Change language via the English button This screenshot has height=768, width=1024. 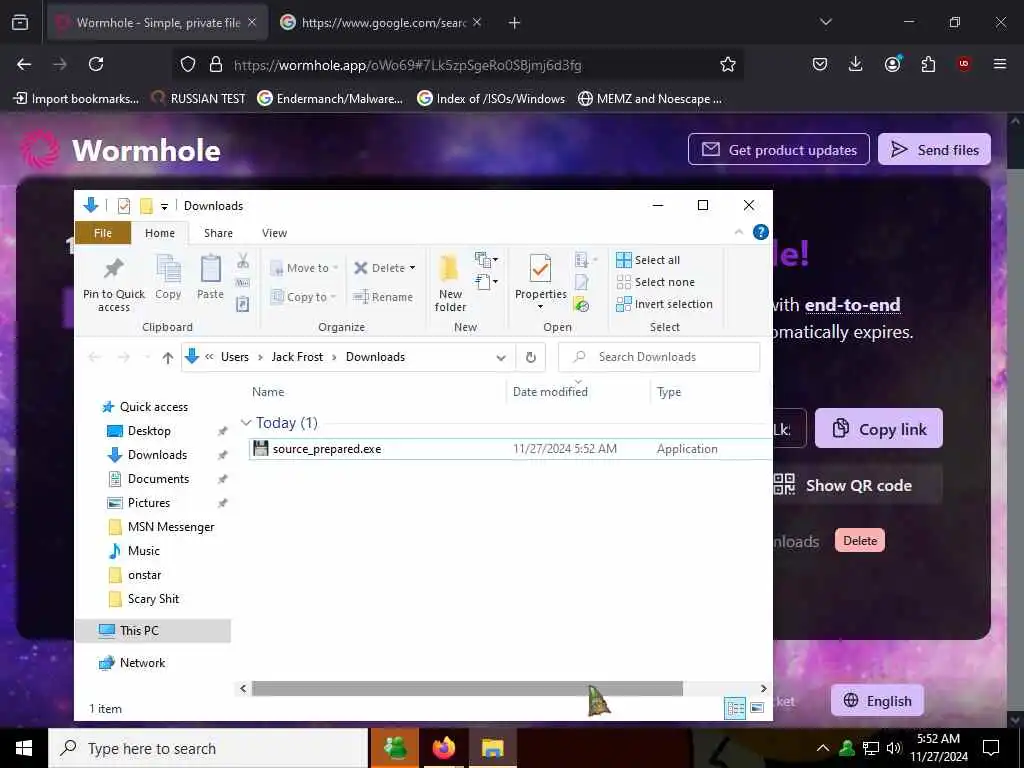(x=877, y=701)
